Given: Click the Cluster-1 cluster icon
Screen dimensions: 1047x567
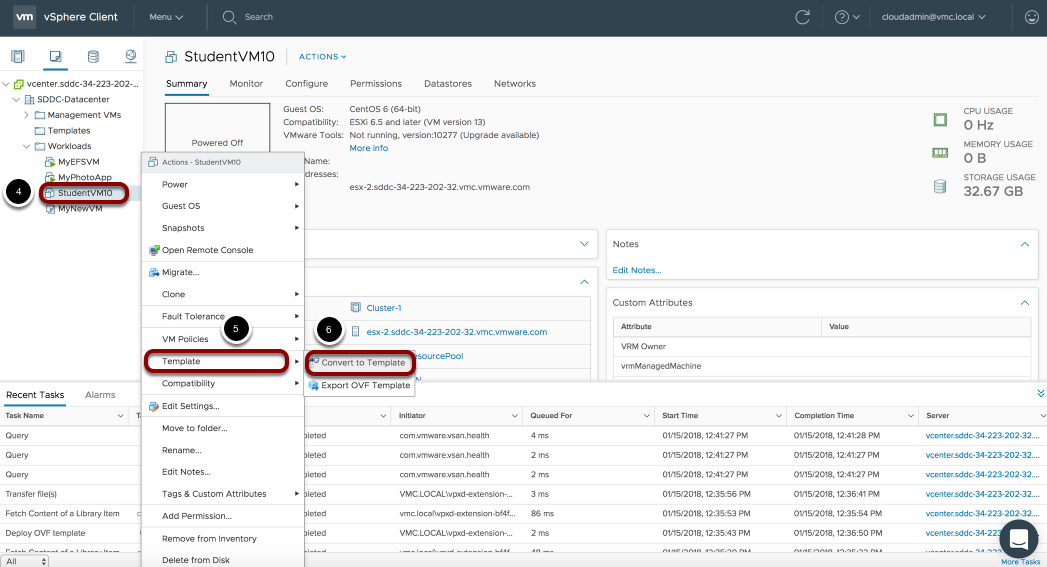Looking at the screenshot, I should coord(356,307).
